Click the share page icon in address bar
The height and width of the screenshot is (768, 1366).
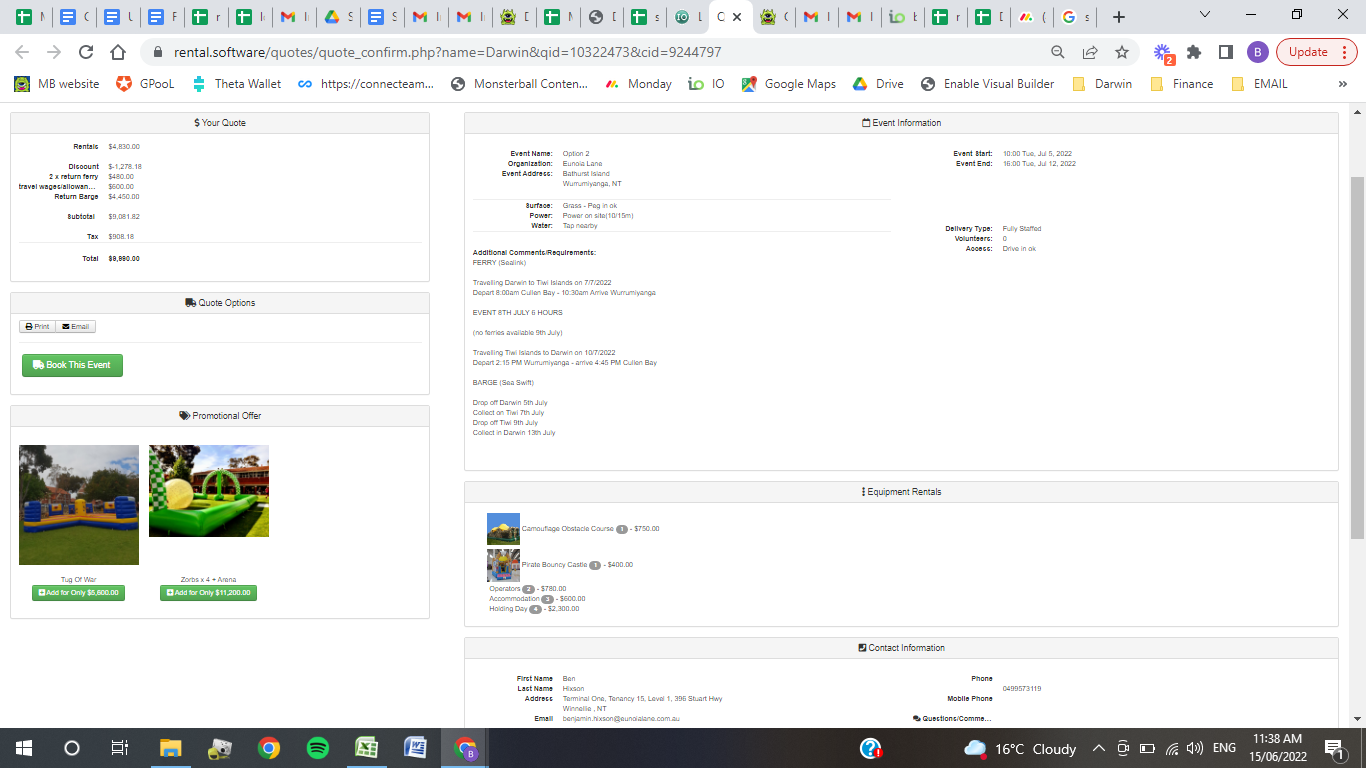click(x=1090, y=52)
